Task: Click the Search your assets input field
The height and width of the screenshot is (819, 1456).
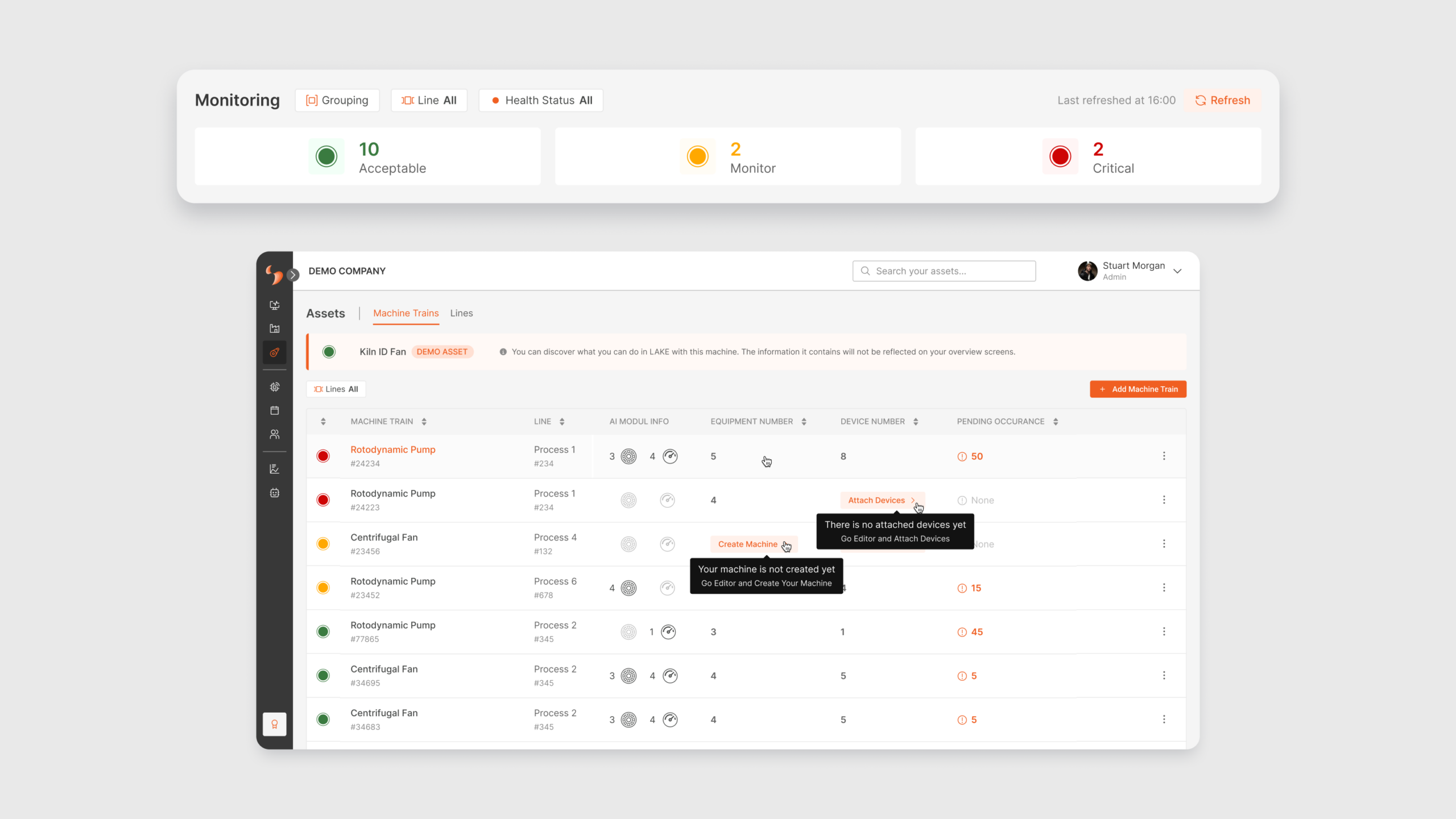Action: (944, 270)
